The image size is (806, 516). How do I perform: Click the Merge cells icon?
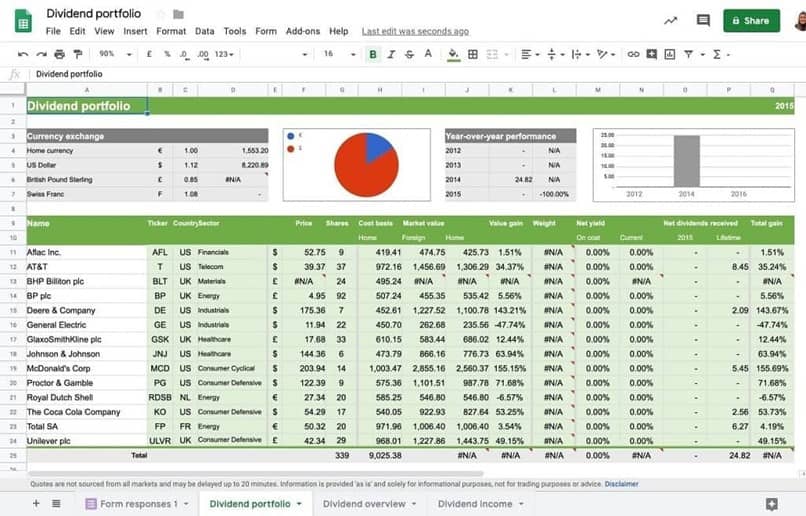pos(492,54)
